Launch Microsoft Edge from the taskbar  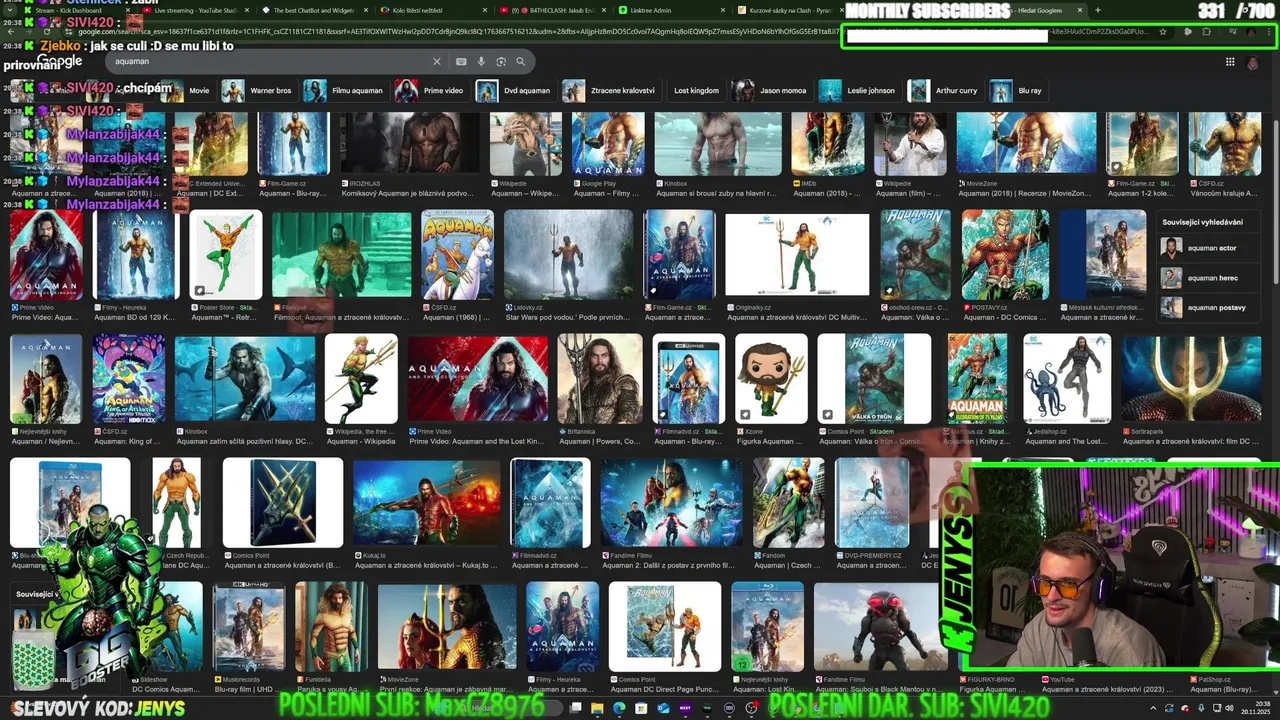tap(619, 708)
